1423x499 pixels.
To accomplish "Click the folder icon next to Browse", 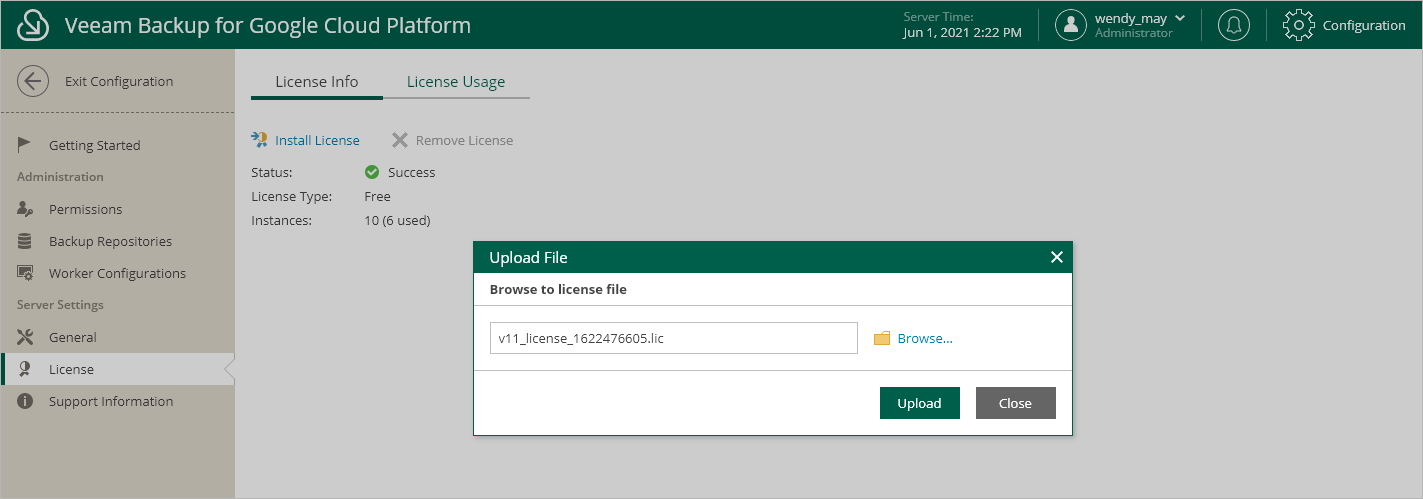I will click(x=881, y=338).
